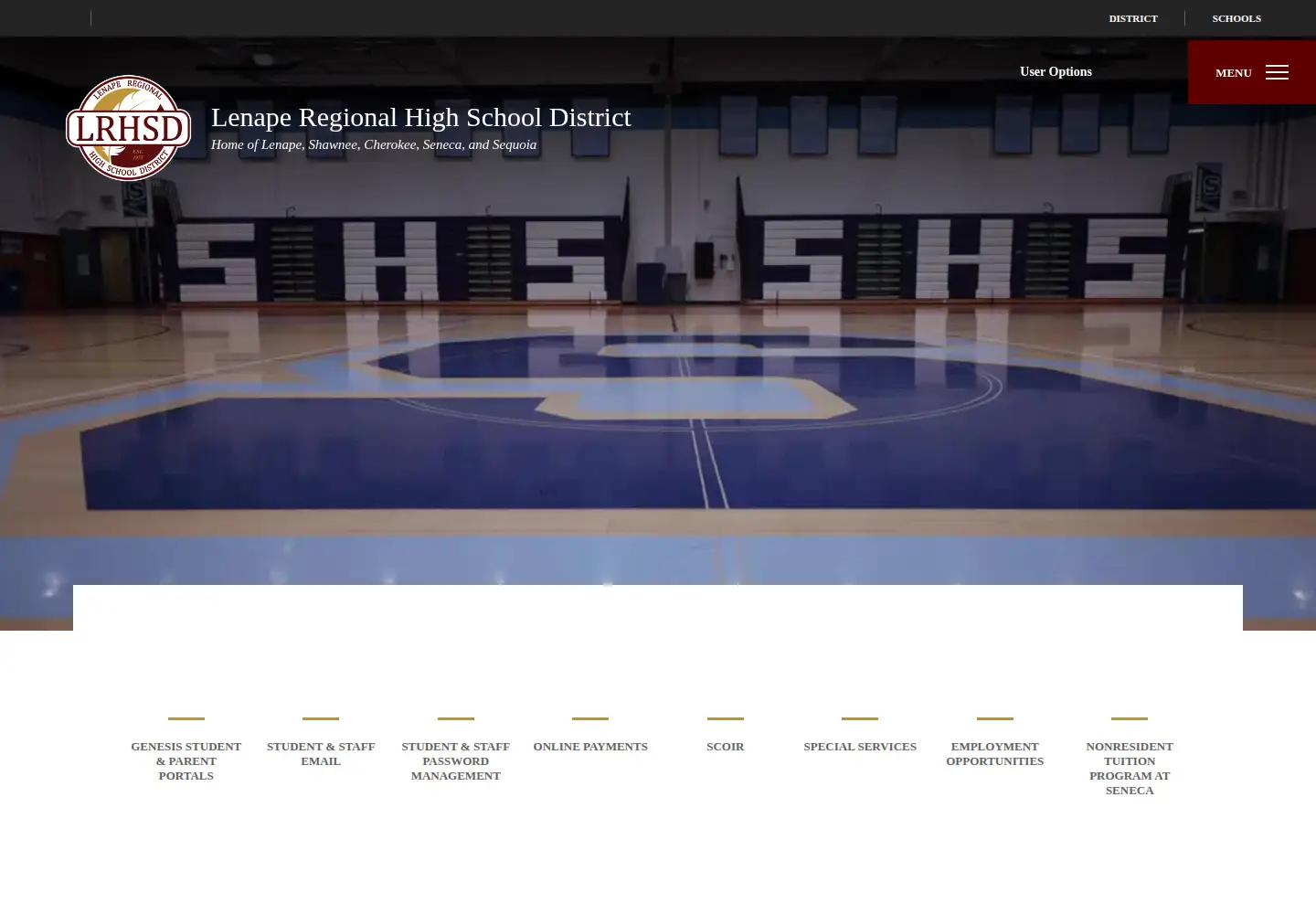Open the SCHOOLS dropdown in top bar
The height and width of the screenshot is (914, 1316).
(1236, 18)
